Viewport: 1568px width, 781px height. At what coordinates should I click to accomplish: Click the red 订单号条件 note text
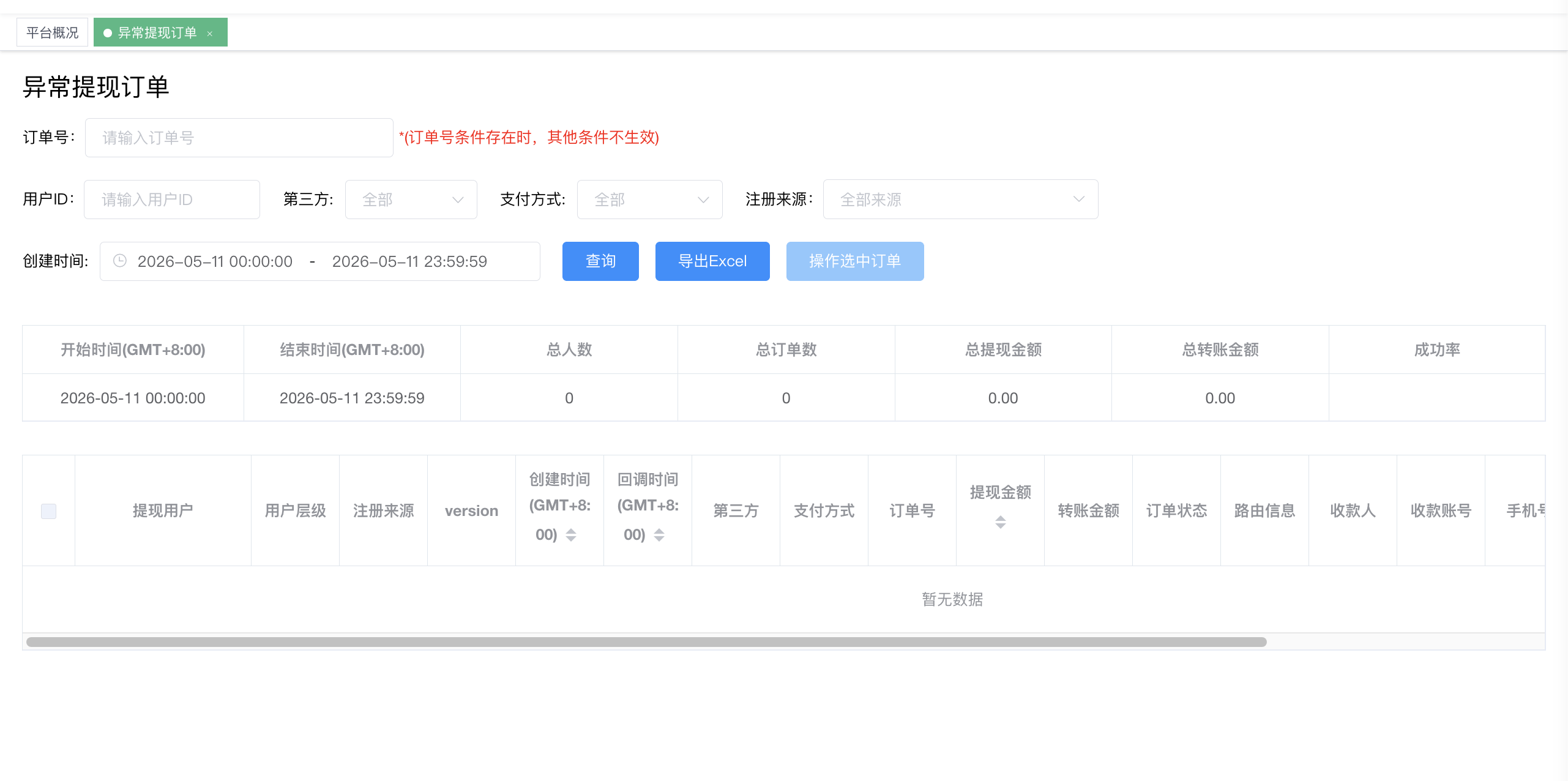529,137
